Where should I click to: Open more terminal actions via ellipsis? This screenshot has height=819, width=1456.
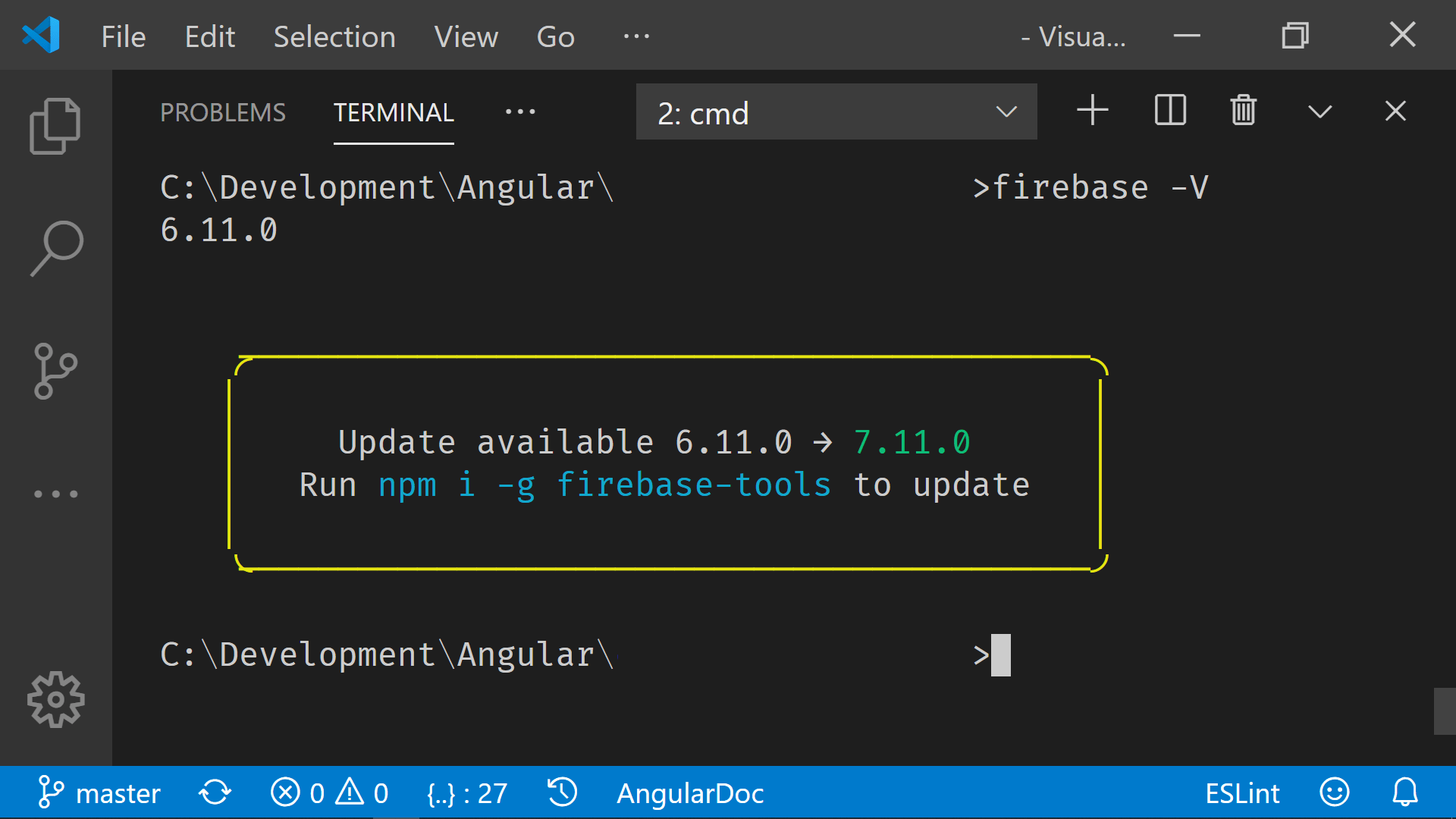click(x=519, y=111)
